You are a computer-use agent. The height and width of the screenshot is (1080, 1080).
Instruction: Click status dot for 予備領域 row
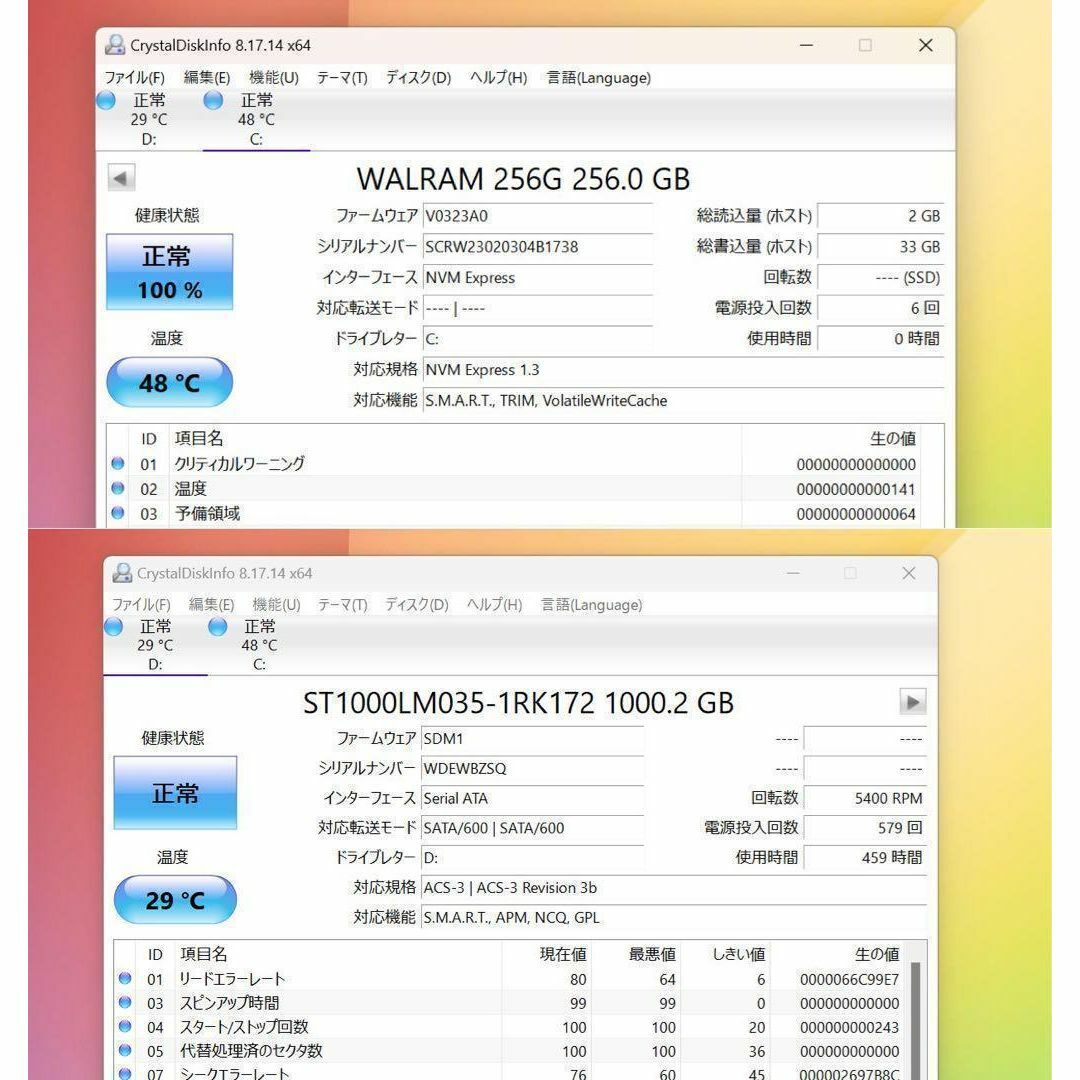tap(118, 513)
